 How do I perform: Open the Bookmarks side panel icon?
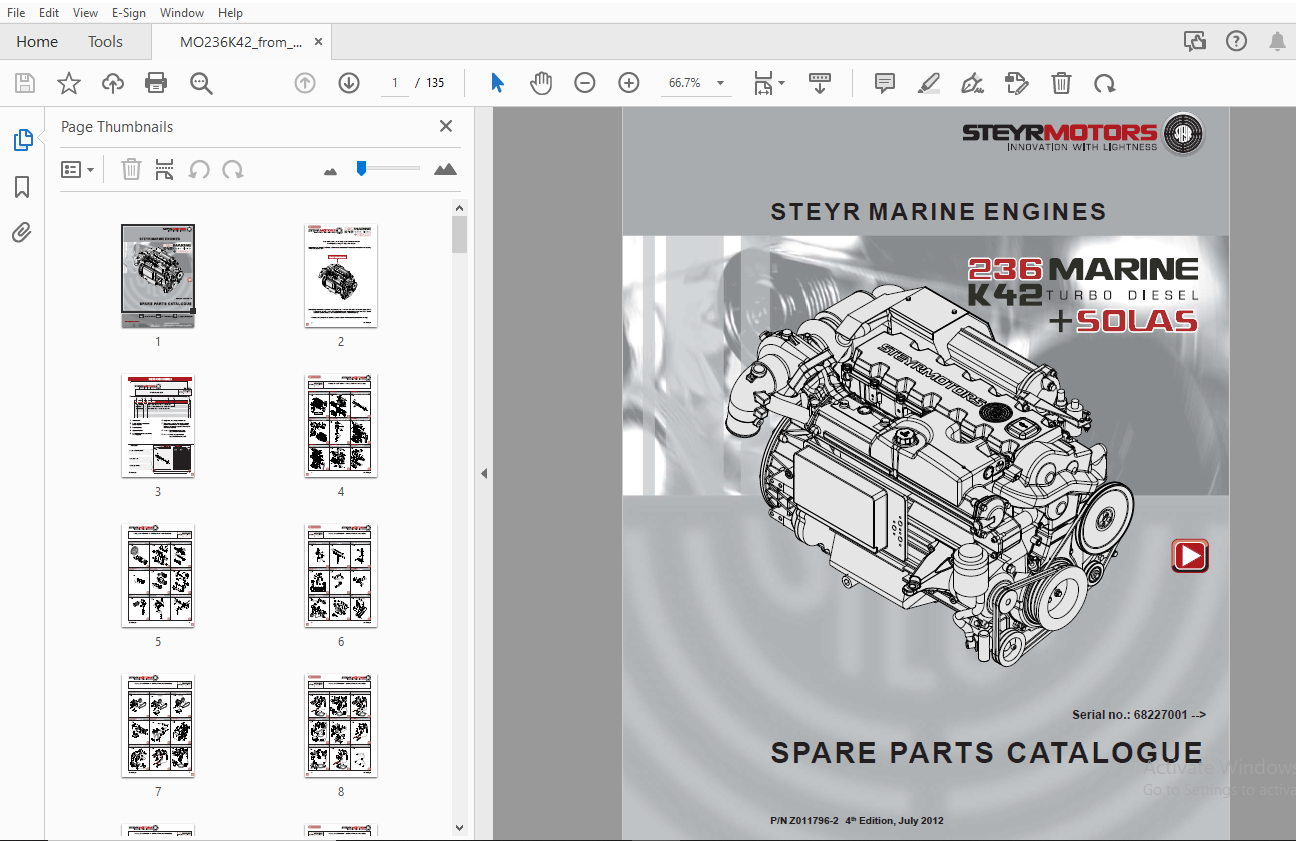tap(23, 187)
